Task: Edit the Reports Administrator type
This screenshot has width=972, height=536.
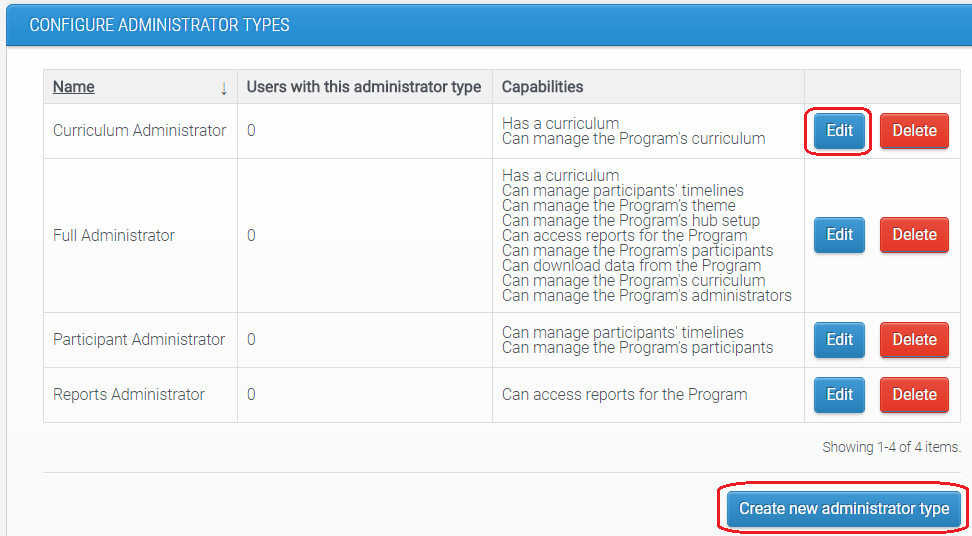Action: click(839, 395)
